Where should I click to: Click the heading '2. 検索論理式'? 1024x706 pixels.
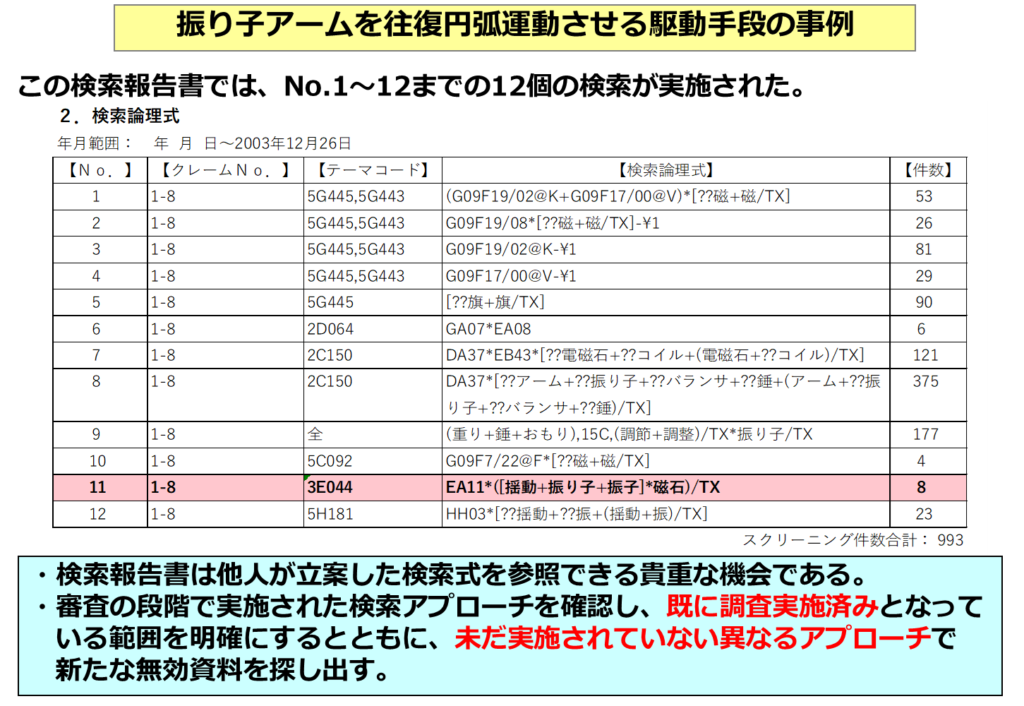click(120, 117)
